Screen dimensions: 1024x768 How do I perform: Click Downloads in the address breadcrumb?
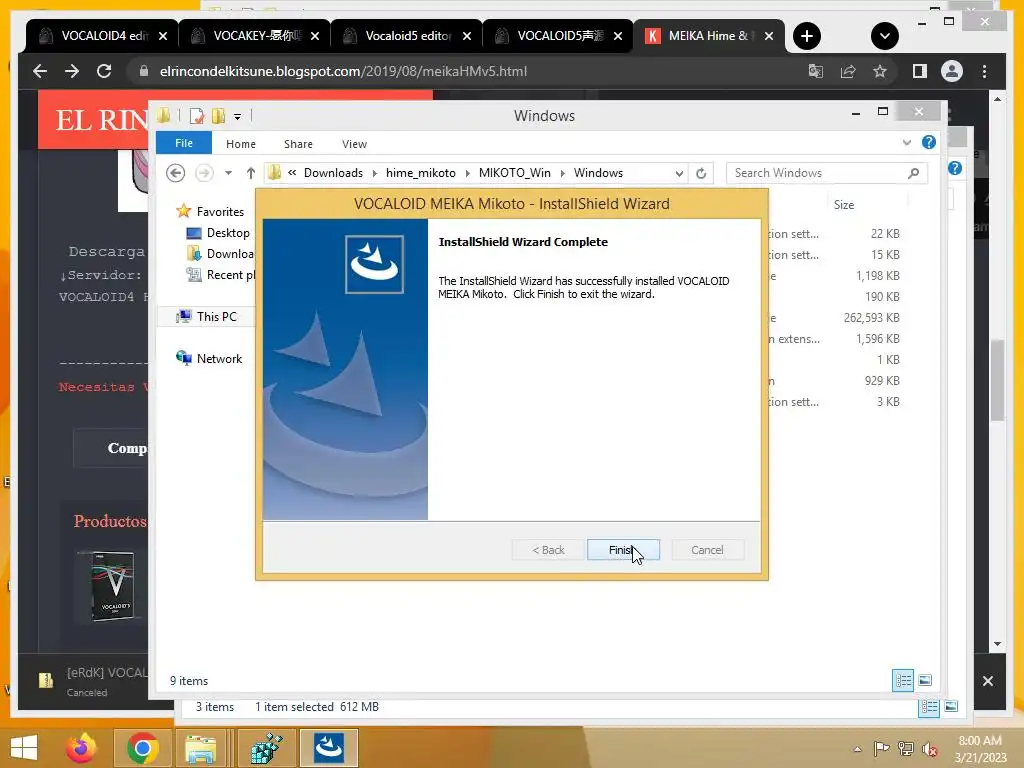(333, 173)
